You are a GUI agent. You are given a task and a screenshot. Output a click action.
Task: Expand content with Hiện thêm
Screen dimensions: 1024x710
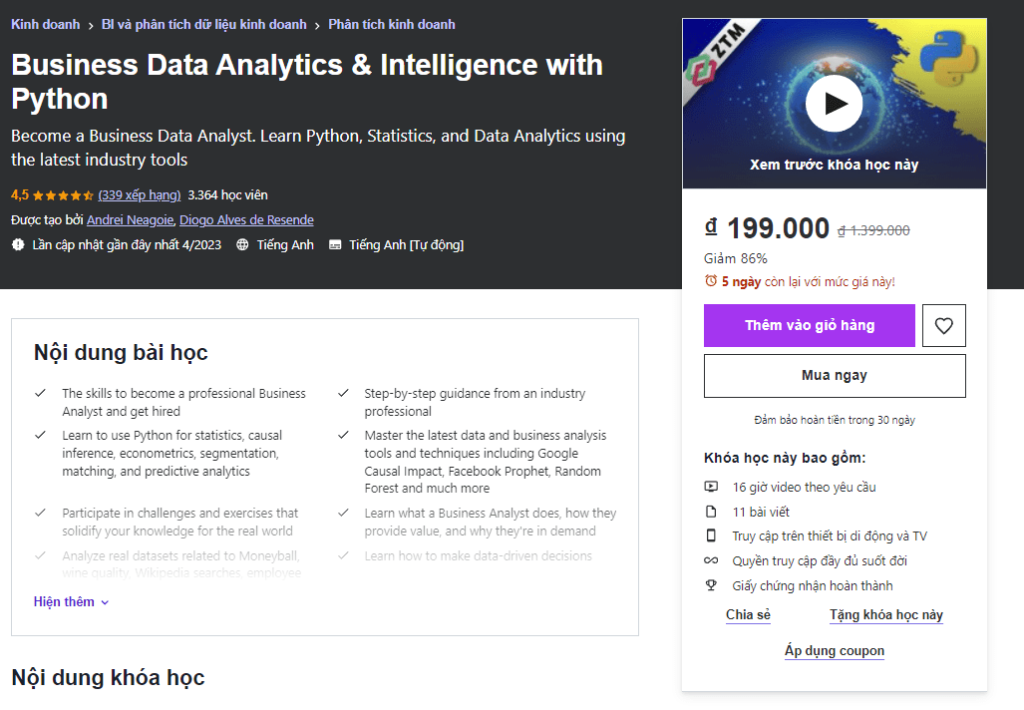click(x=71, y=602)
